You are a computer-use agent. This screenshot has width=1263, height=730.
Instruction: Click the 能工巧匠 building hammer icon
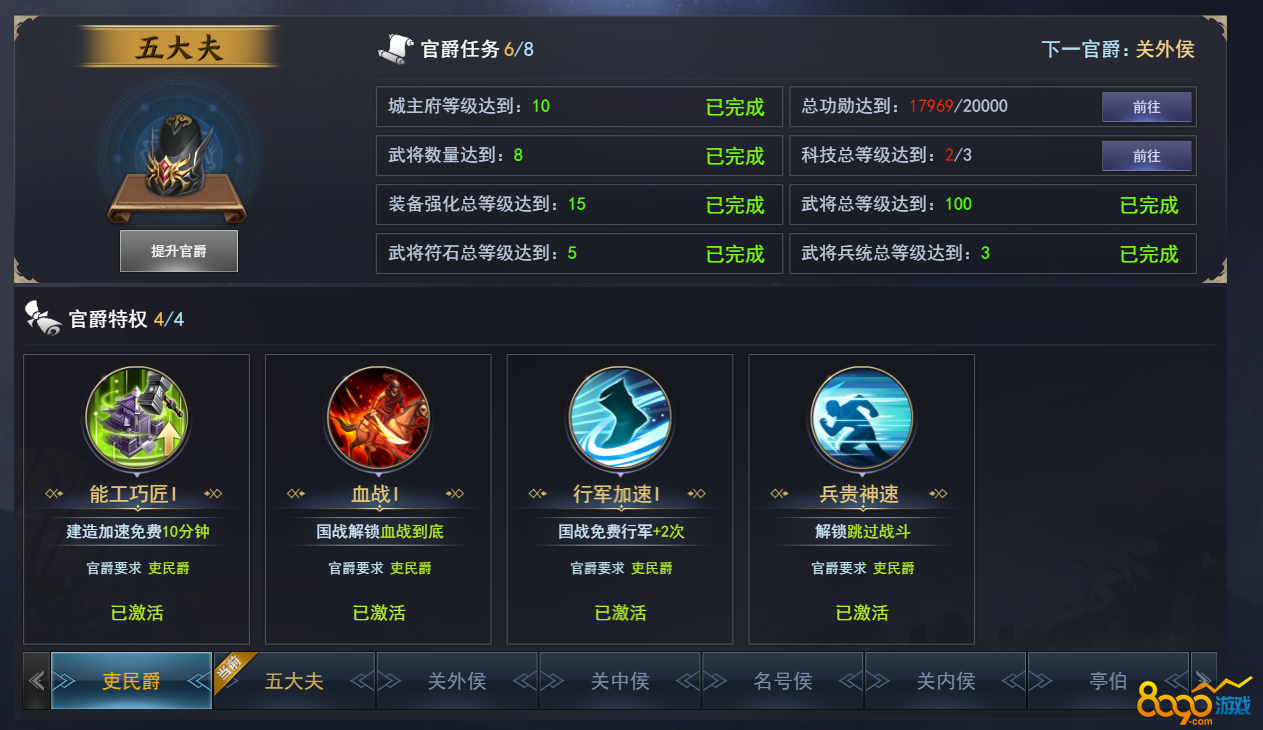click(137, 417)
